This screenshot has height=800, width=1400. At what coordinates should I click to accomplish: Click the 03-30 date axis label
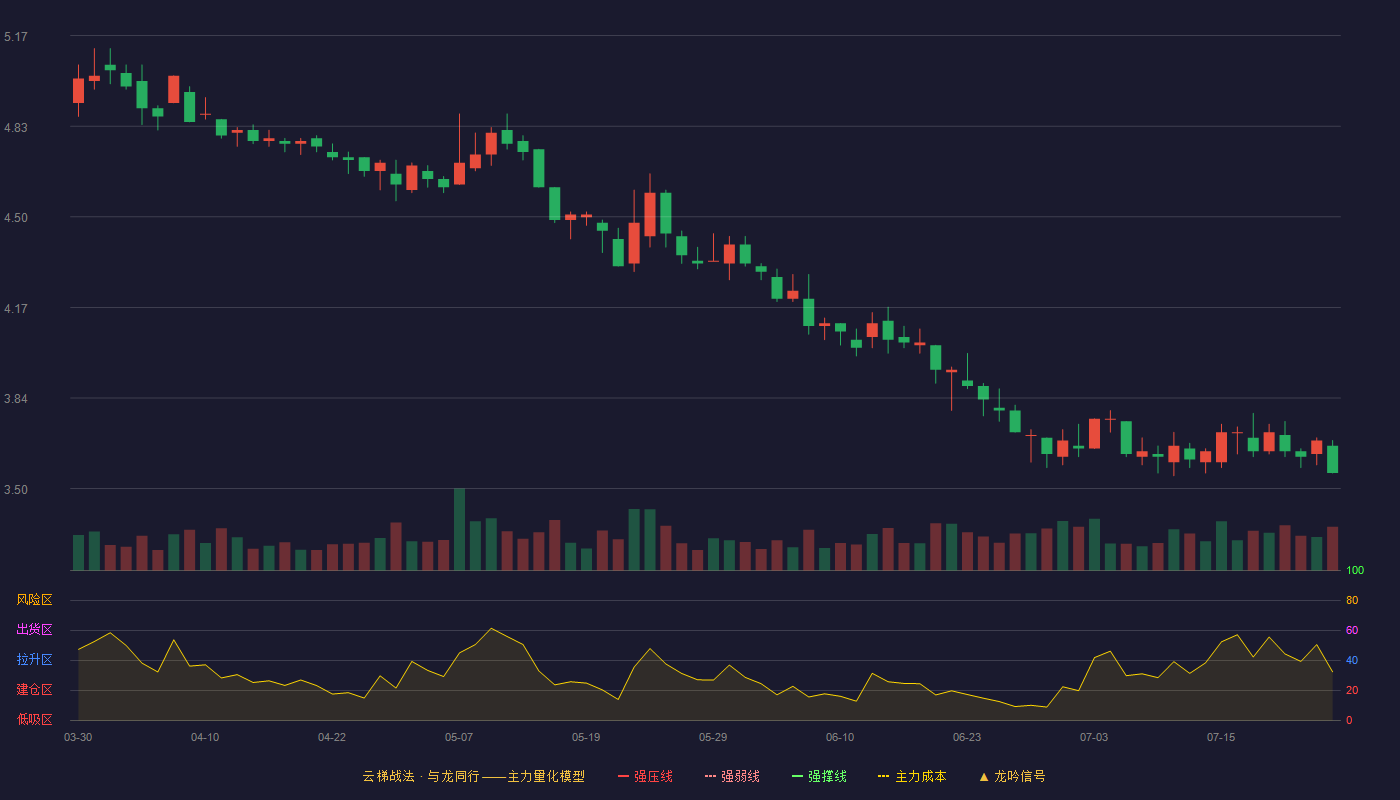78,737
